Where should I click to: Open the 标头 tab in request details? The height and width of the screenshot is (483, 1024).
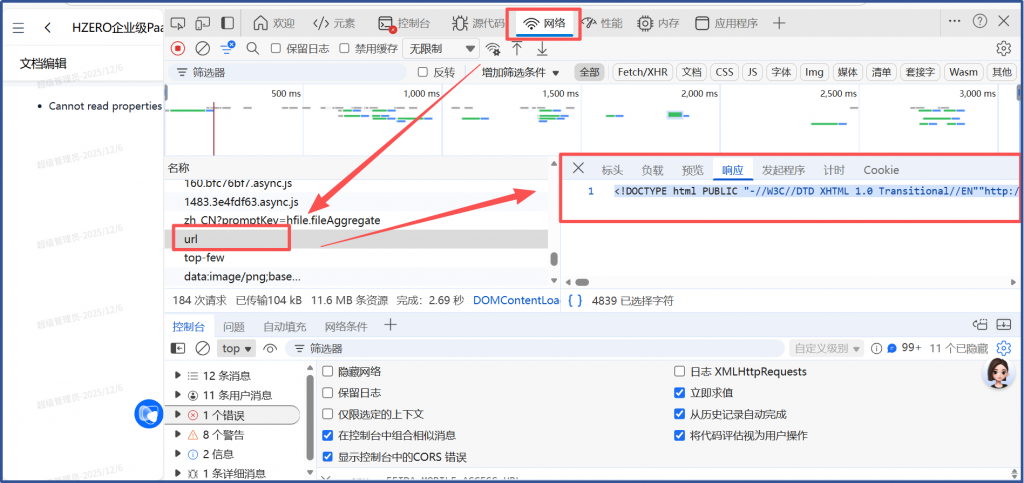[611, 170]
